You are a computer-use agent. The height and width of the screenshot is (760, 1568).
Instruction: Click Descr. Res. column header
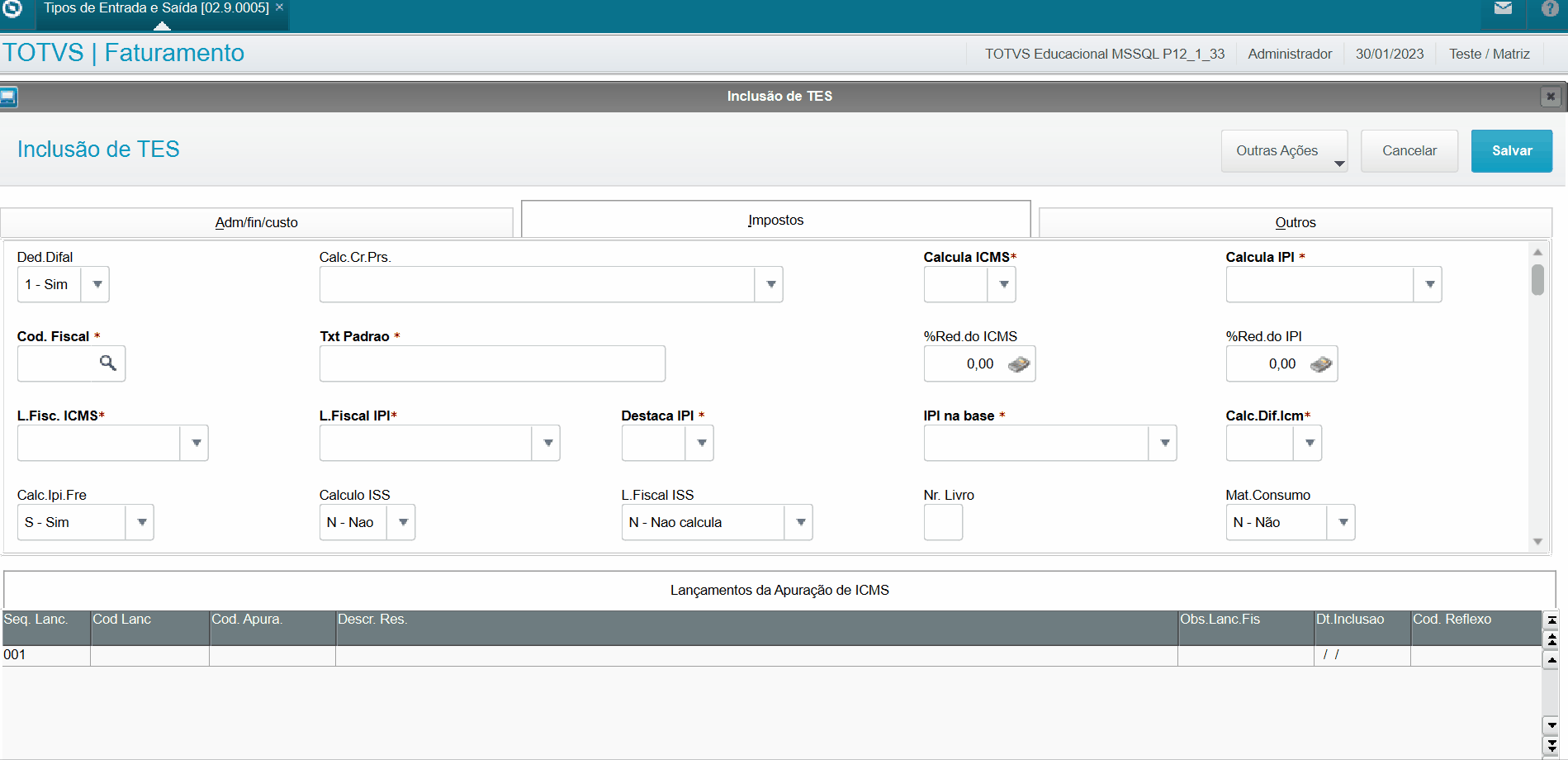(x=756, y=628)
